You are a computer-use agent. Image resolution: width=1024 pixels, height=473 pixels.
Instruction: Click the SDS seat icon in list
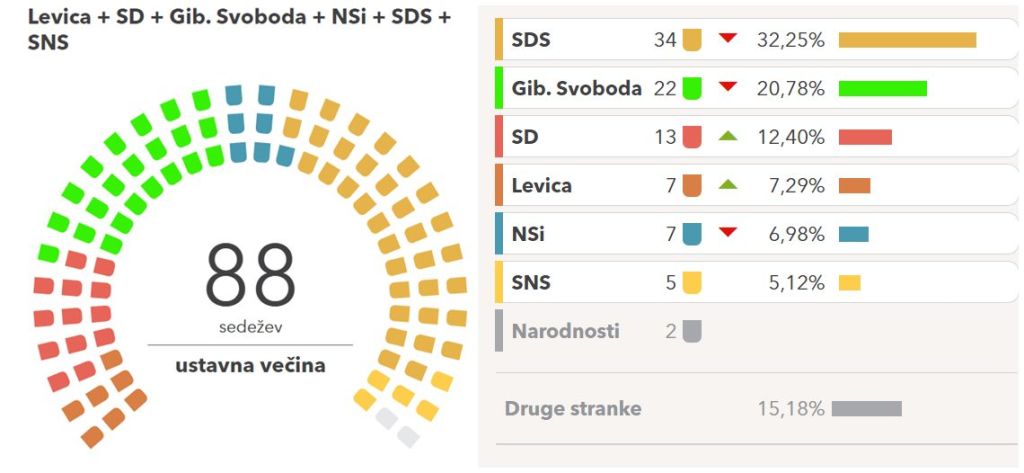(x=692, y=40)
